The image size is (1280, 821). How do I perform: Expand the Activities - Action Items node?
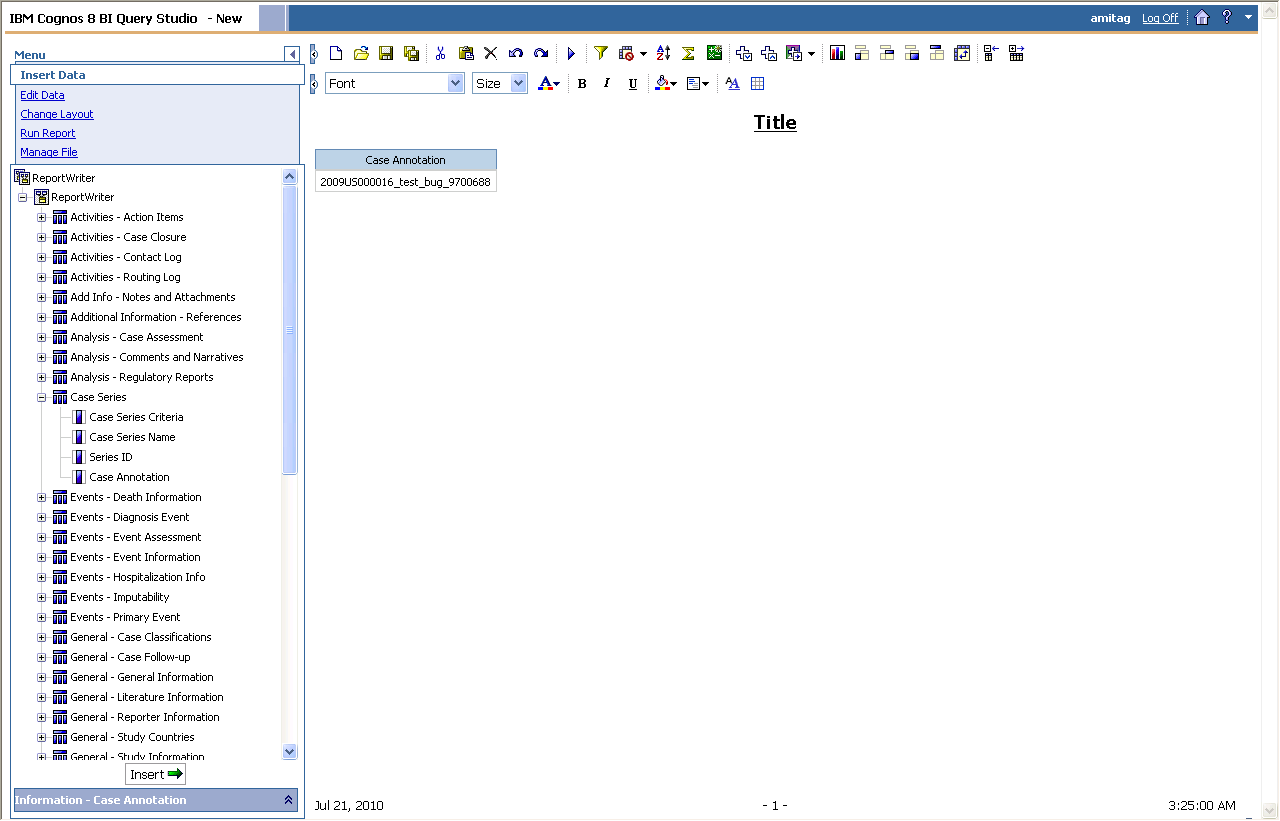(42, 217)
